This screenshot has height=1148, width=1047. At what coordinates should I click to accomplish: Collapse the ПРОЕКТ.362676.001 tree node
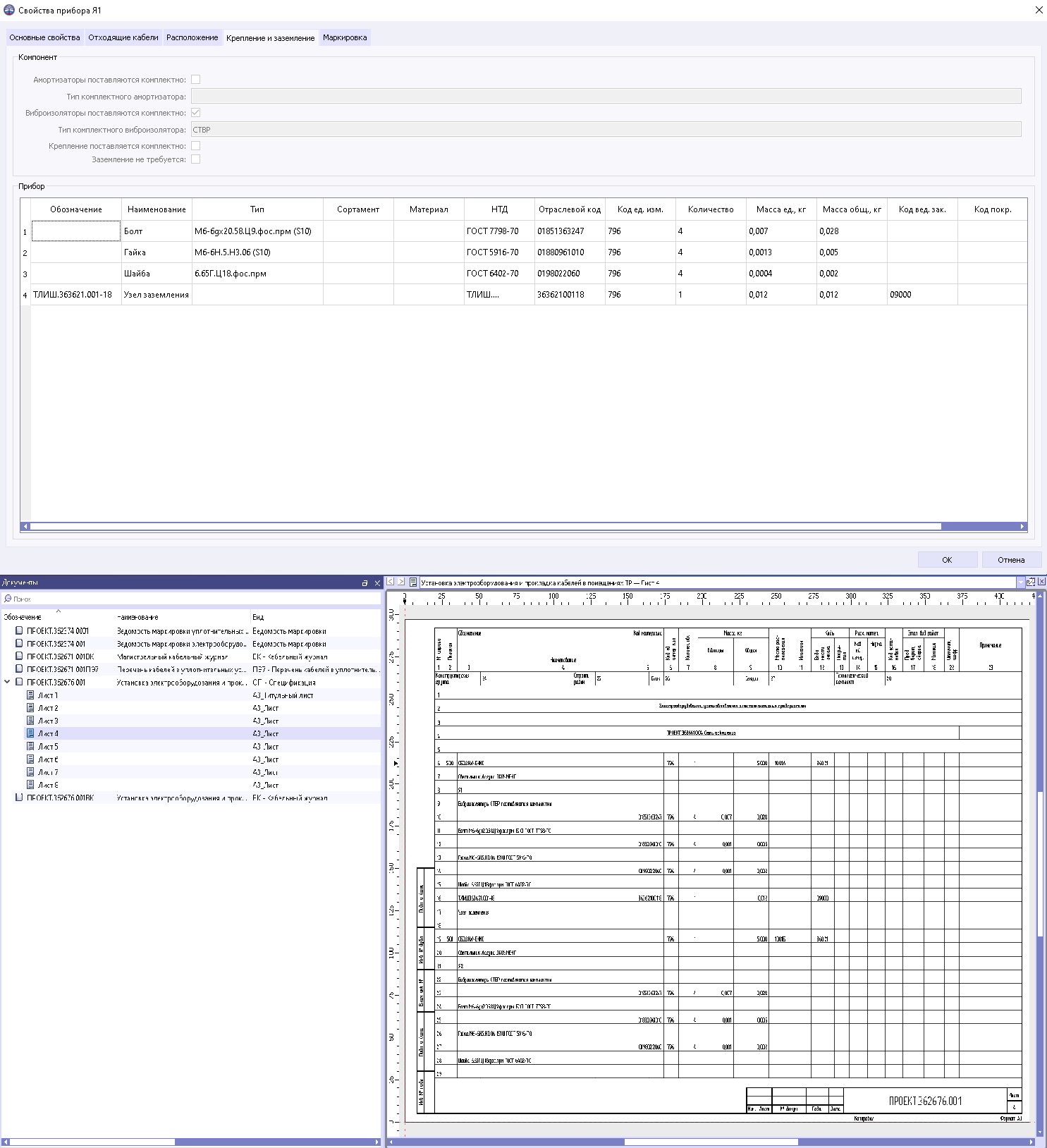(7, 682)
